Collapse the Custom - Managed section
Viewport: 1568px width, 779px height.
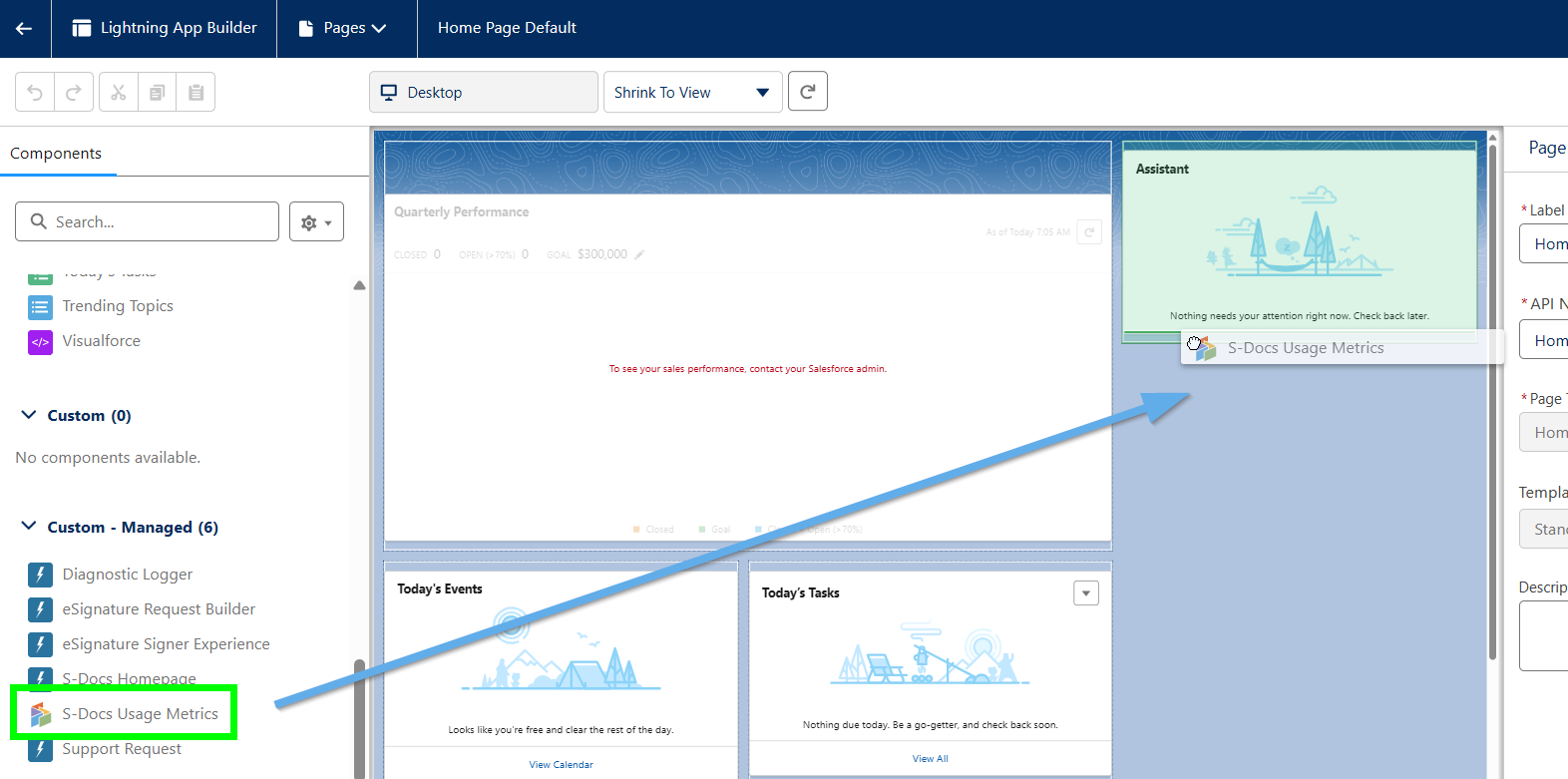coord(29,527)
